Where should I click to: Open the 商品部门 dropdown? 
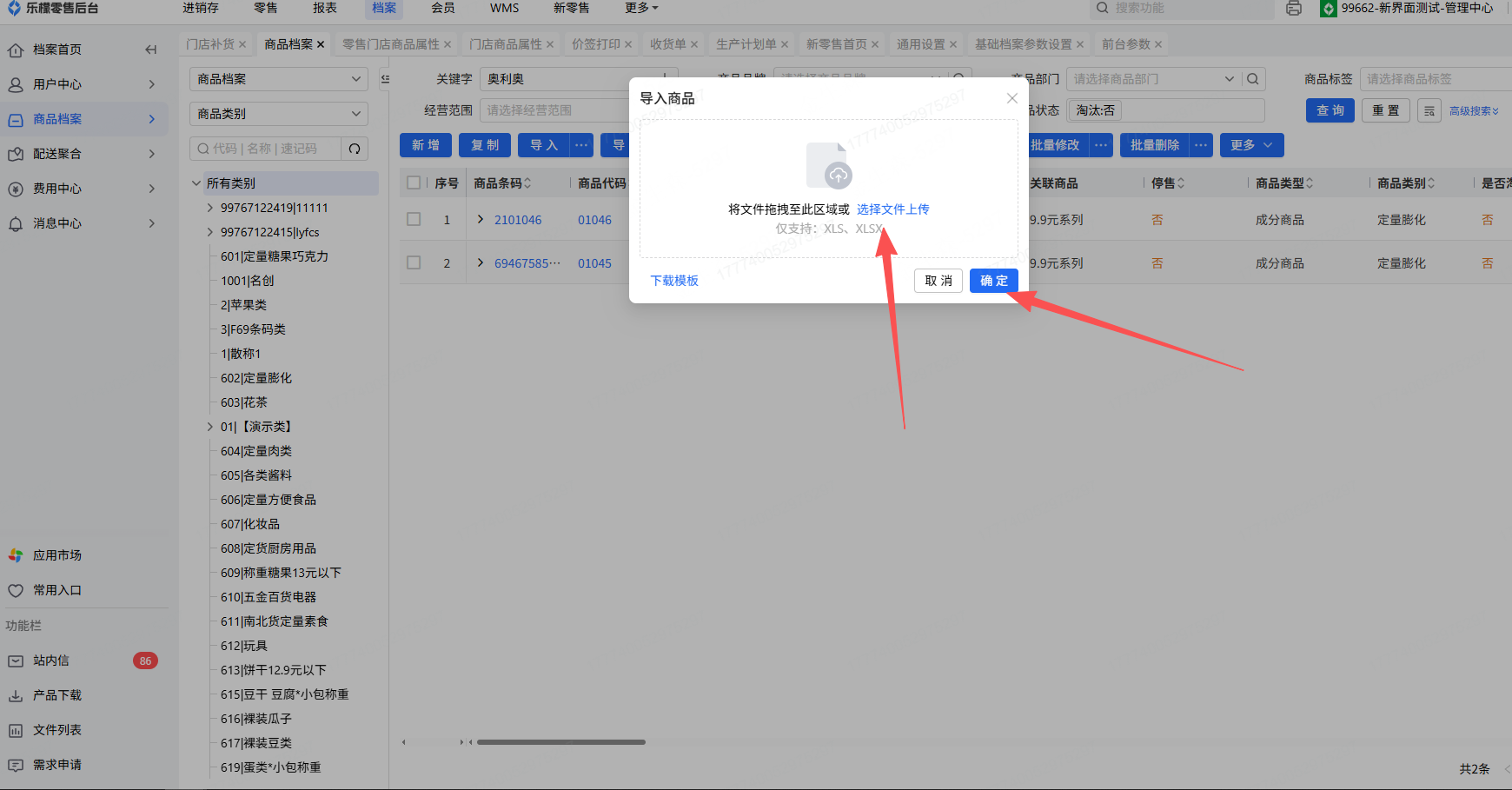(x=1153, y=79)
